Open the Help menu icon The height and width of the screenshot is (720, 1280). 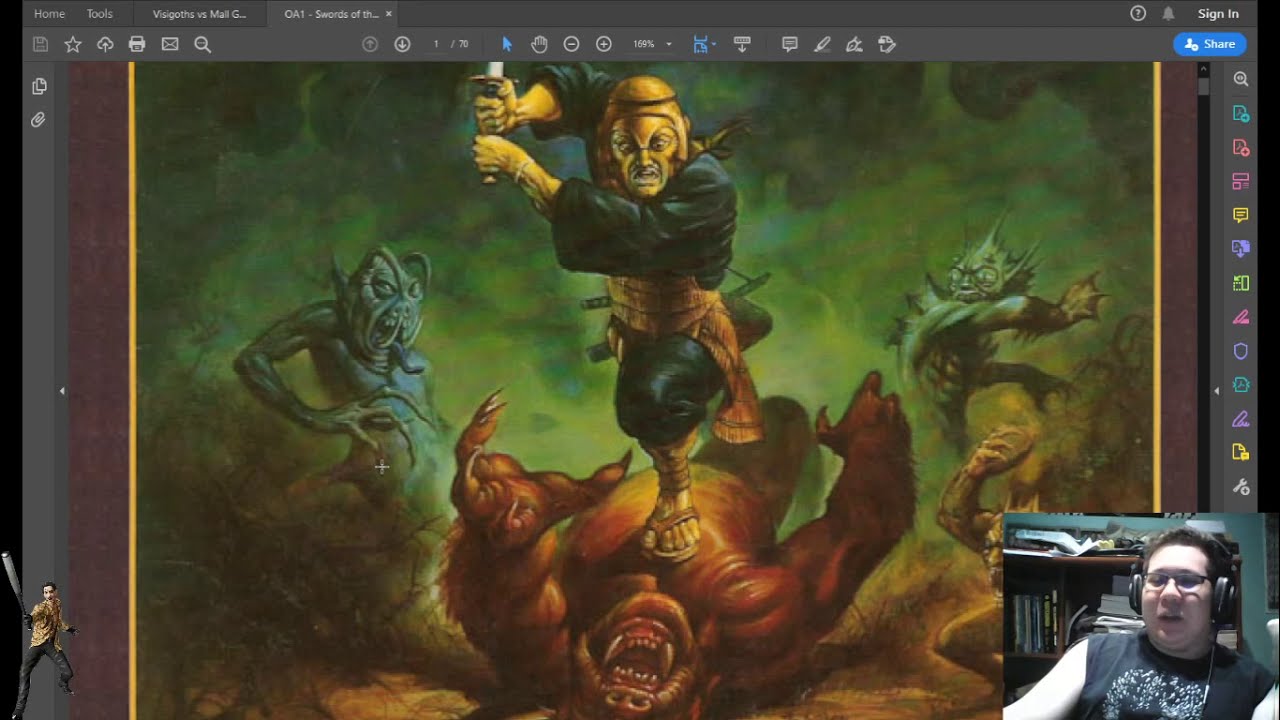click(x=1138, y=14)
